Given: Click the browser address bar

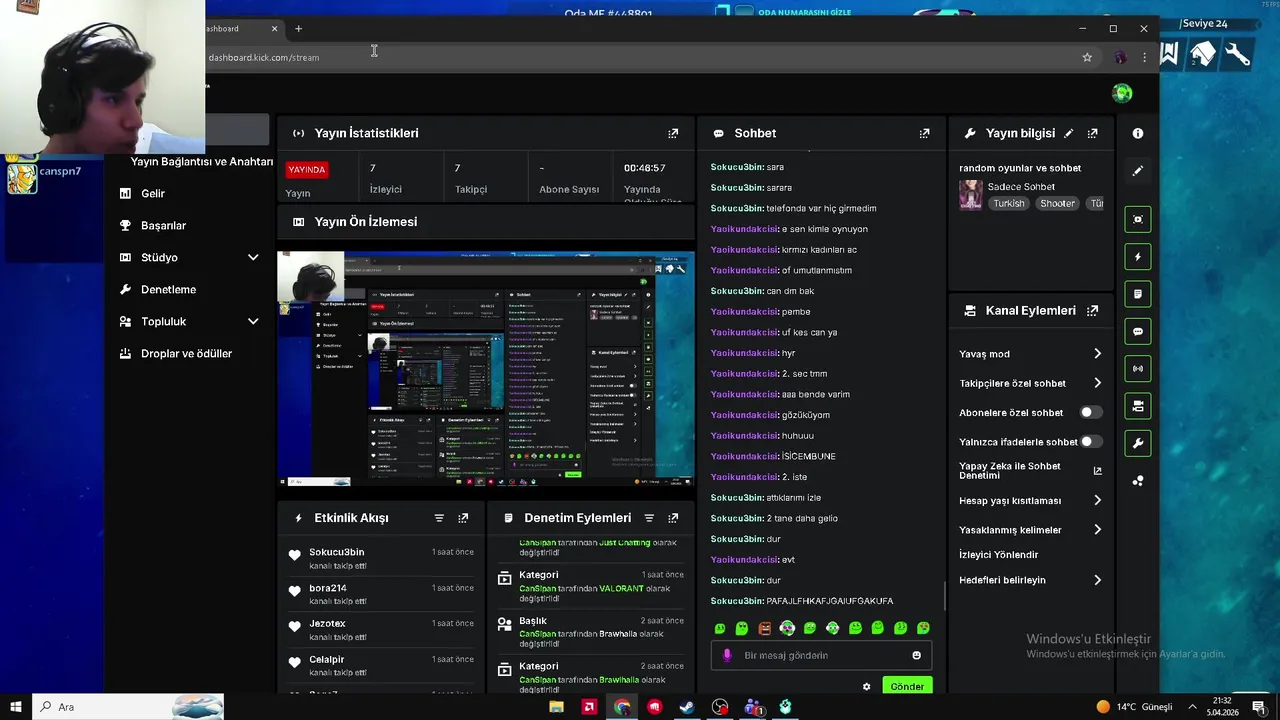Looking at the screenshot, I should click(x=640, y=57).
